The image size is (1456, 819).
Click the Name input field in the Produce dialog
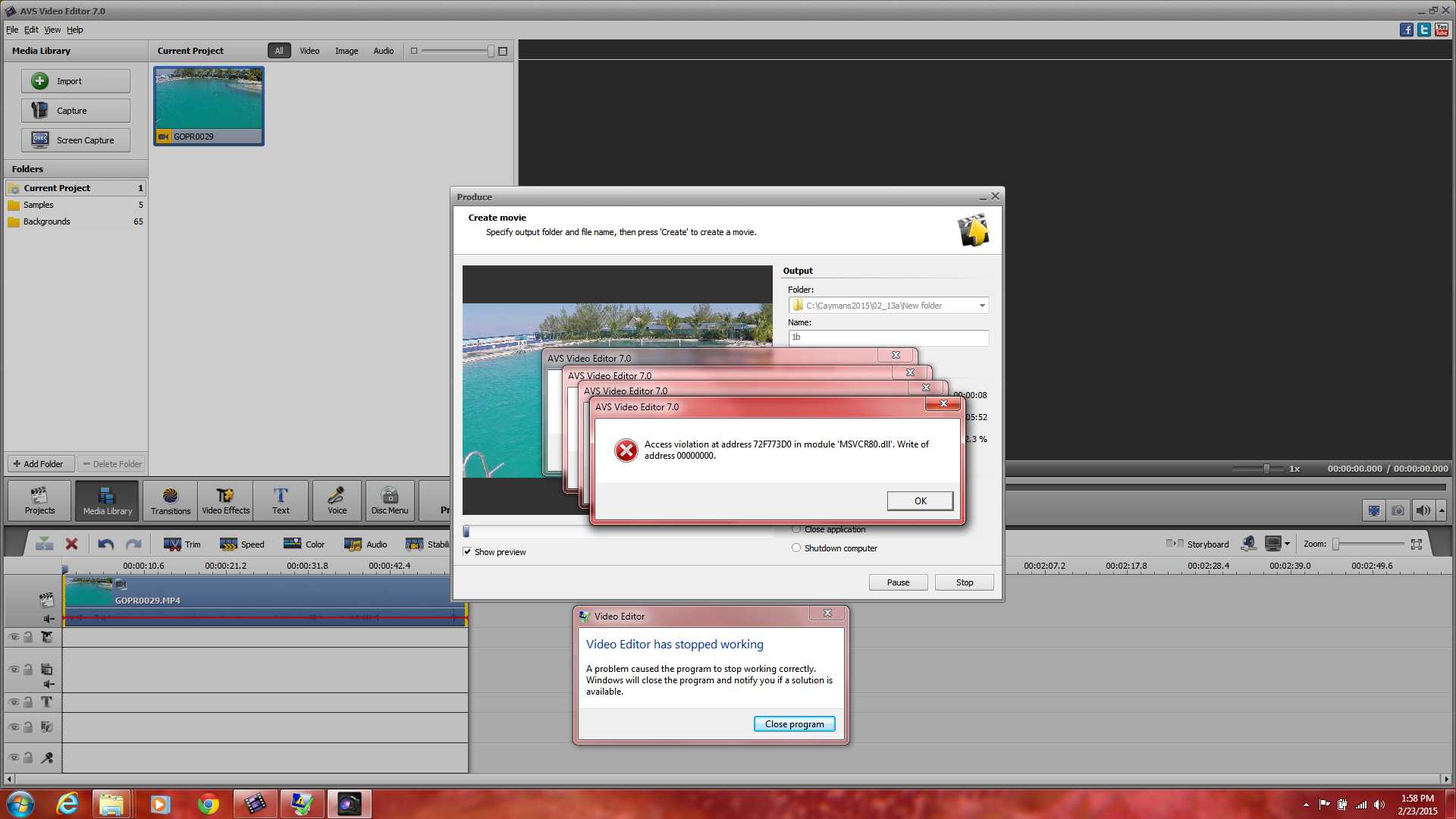click(x=888, y=337)
